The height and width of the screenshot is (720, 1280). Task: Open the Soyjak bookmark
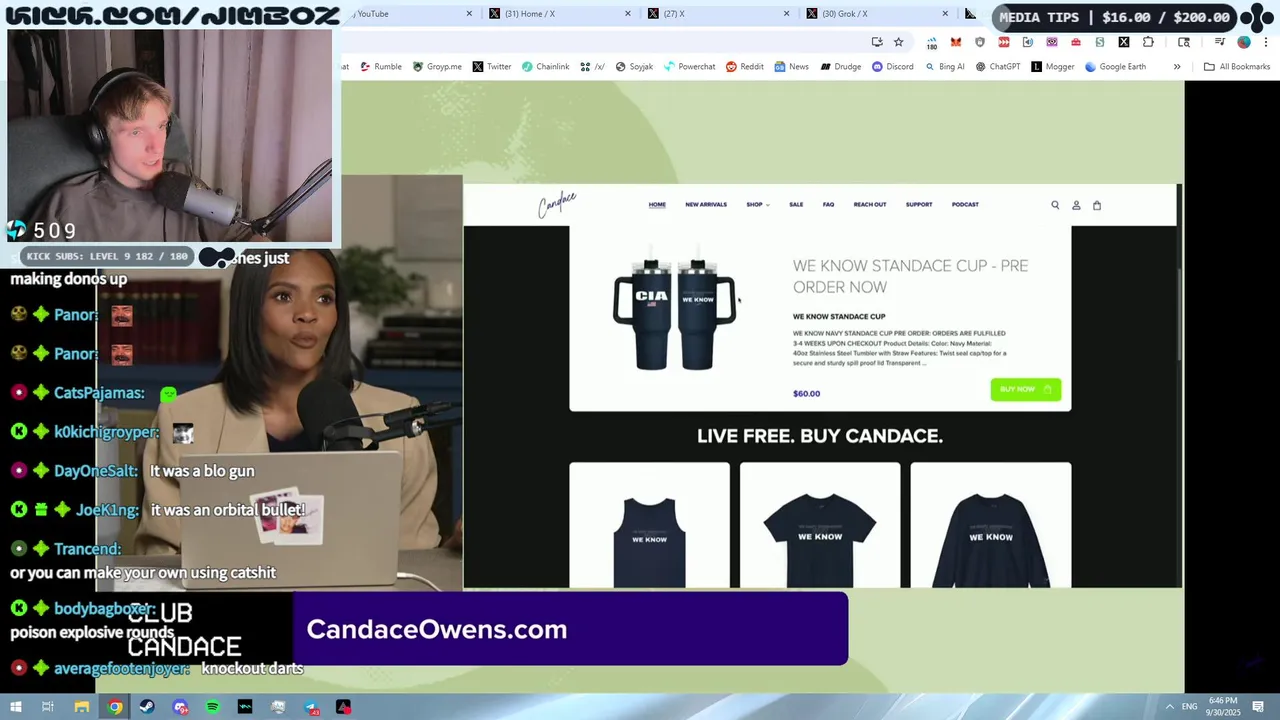click(x=634, y=67)
